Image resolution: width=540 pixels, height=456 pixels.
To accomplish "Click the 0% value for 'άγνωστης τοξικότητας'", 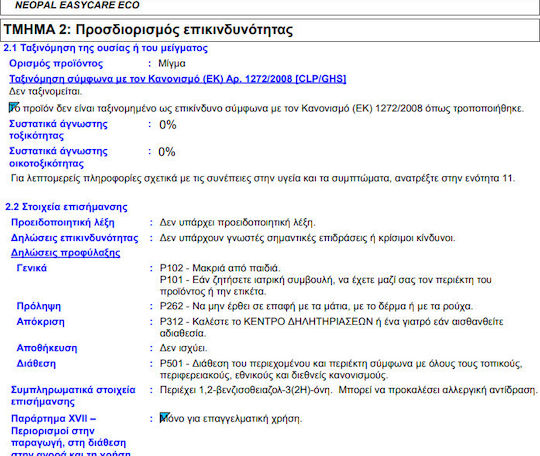I will [168, 125].
